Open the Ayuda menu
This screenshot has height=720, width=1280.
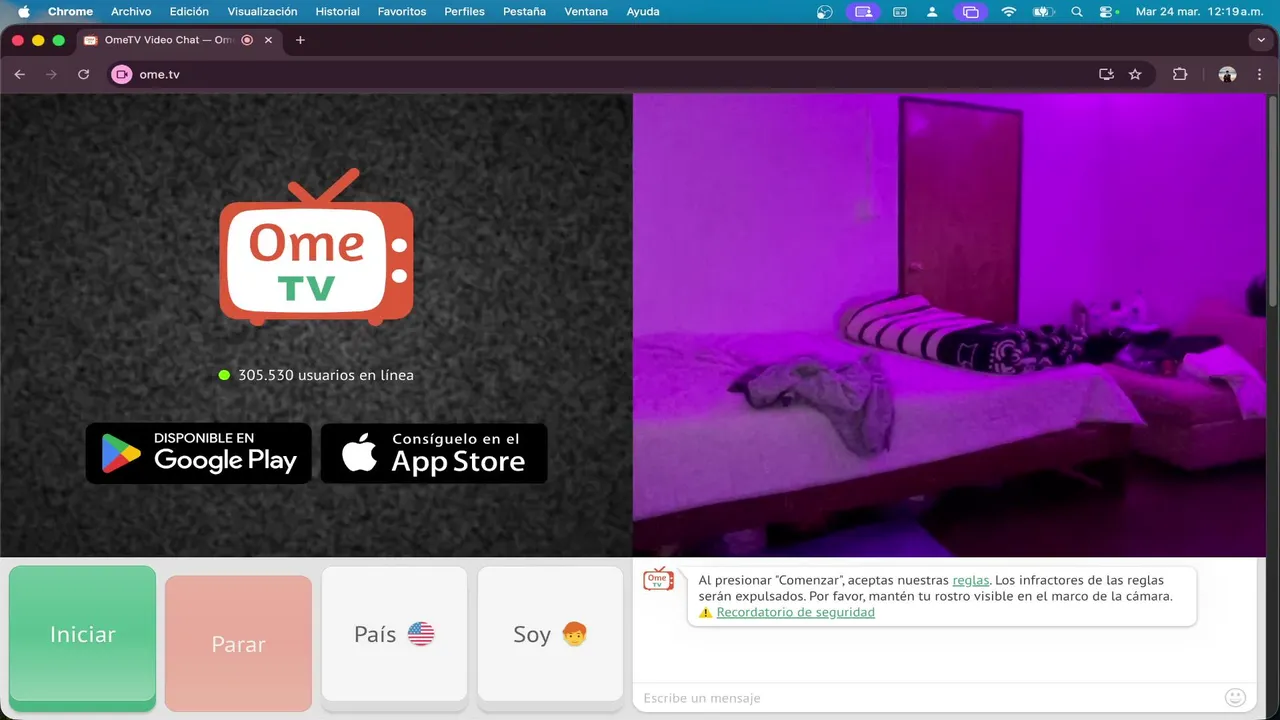pos(642,12)
